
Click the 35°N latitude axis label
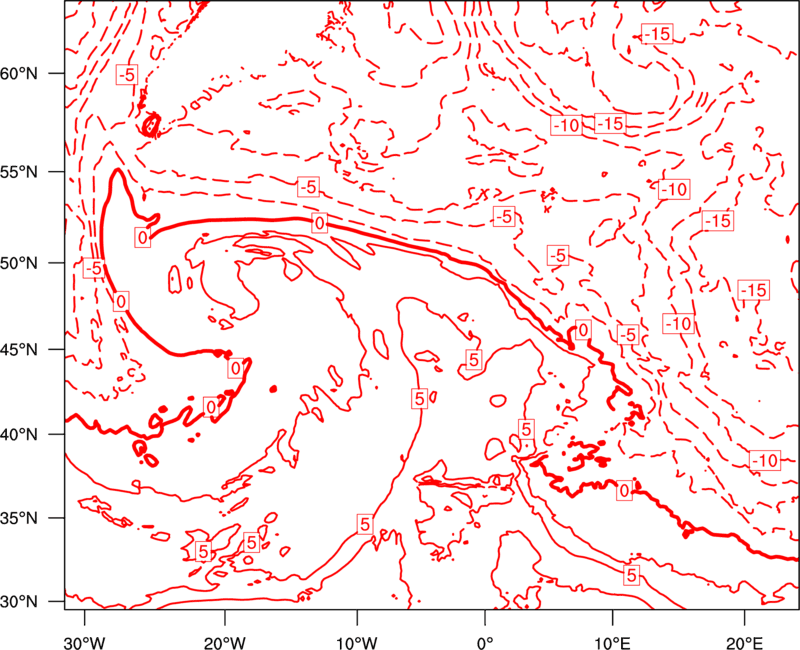tap(19, 518)
